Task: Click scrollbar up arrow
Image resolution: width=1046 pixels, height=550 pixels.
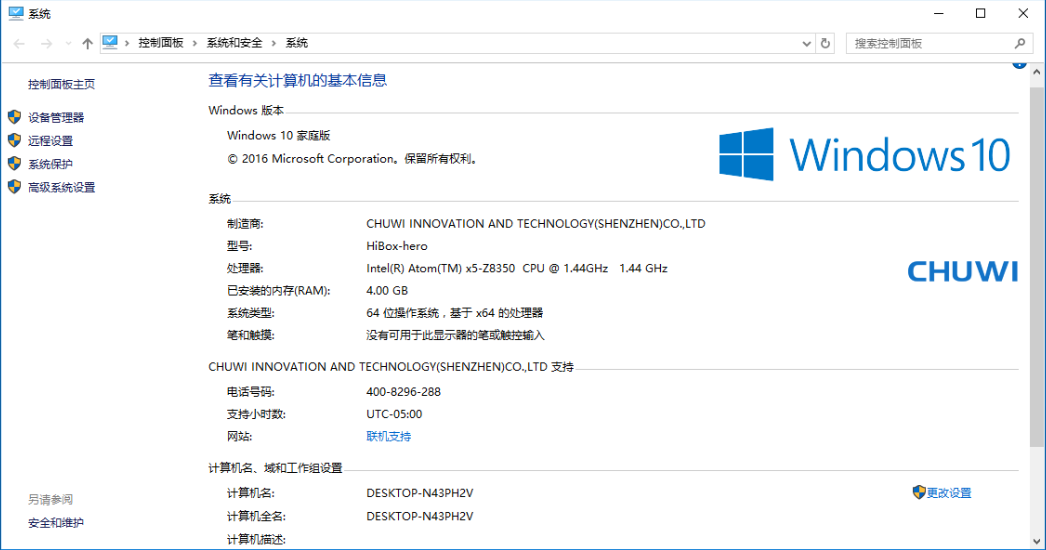Action: 1037,72
